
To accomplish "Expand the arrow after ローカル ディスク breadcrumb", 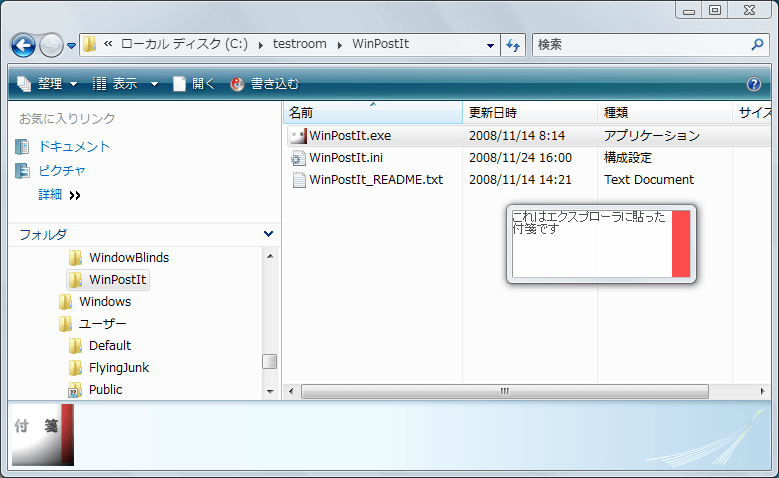I will pyautogui.click(x=261, y=45).
